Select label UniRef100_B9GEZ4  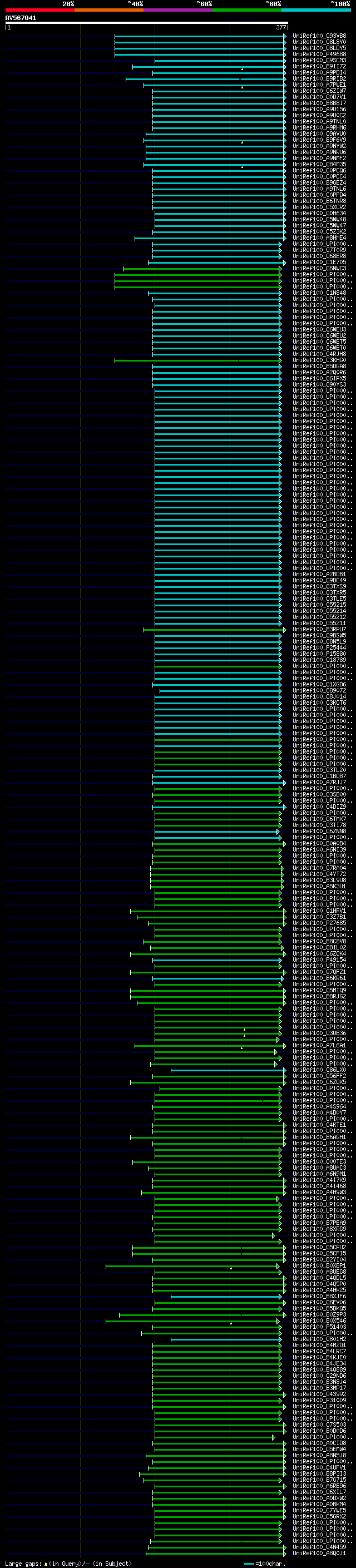[319, 182]
